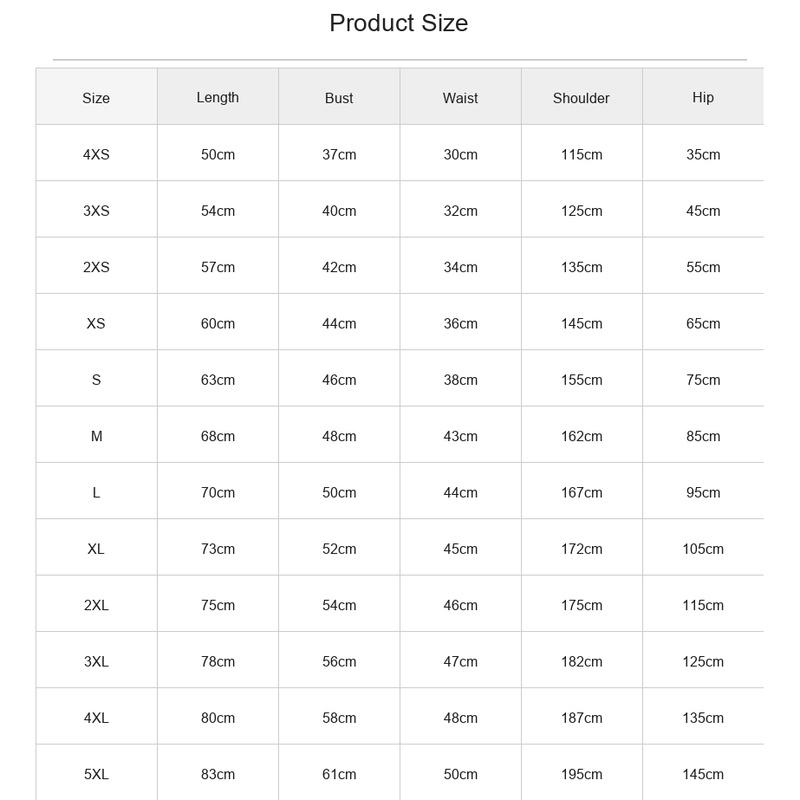Select the Shoulder column header

coord(581,98)
